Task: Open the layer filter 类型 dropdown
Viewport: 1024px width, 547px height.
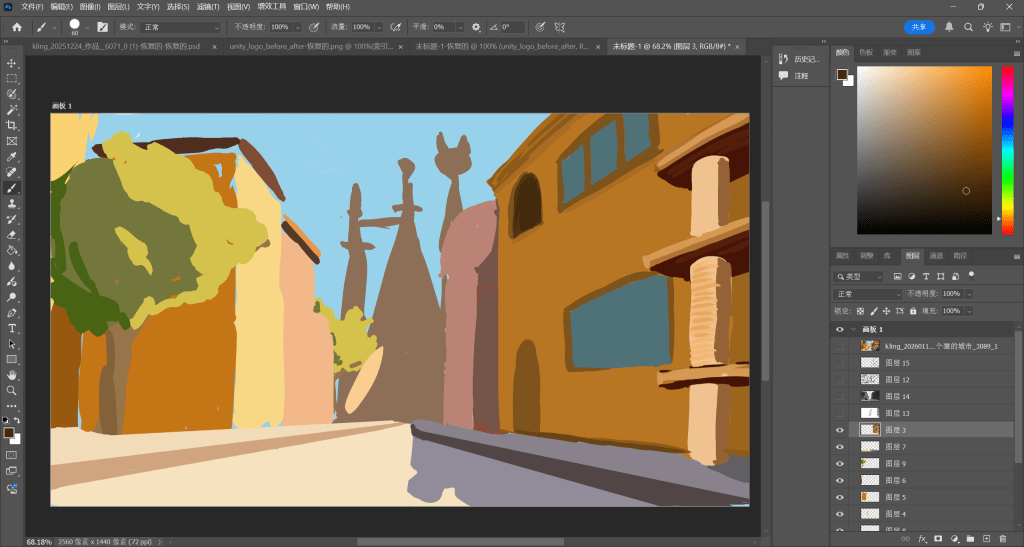Action: (x=860, y=276)
